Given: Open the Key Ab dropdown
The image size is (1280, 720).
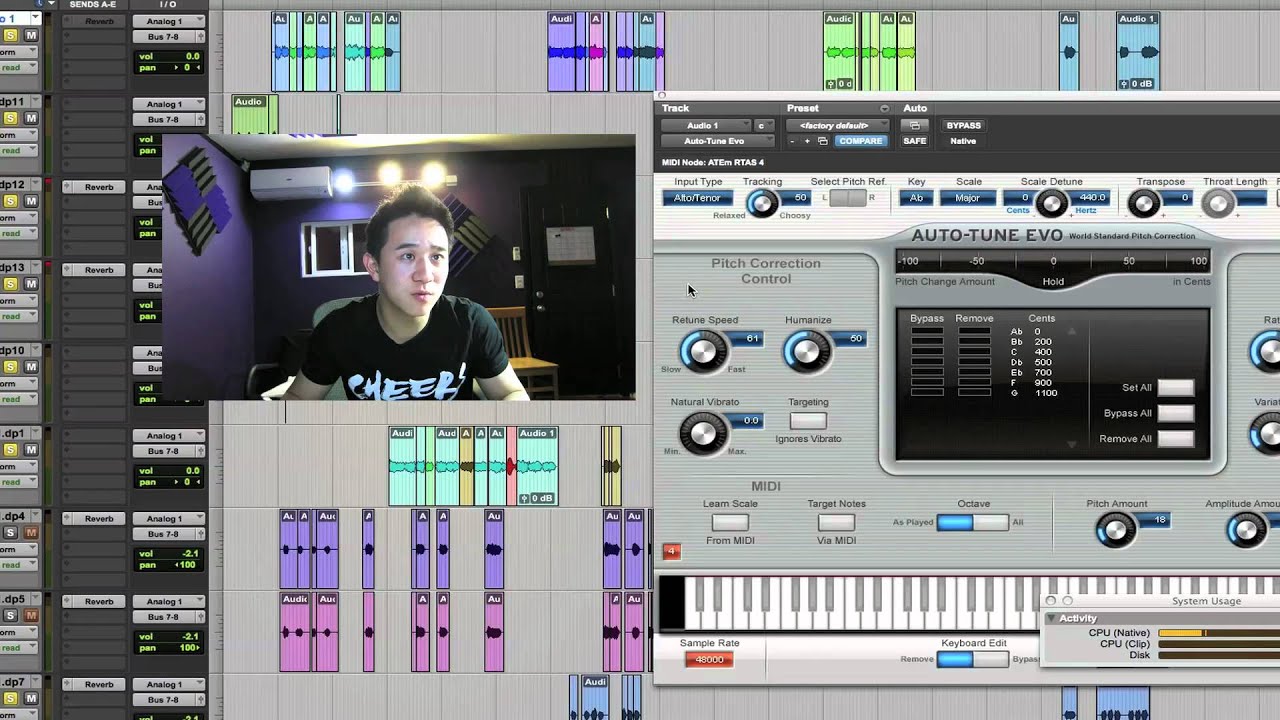Looking at the screenshot, I should pos(916,198).
